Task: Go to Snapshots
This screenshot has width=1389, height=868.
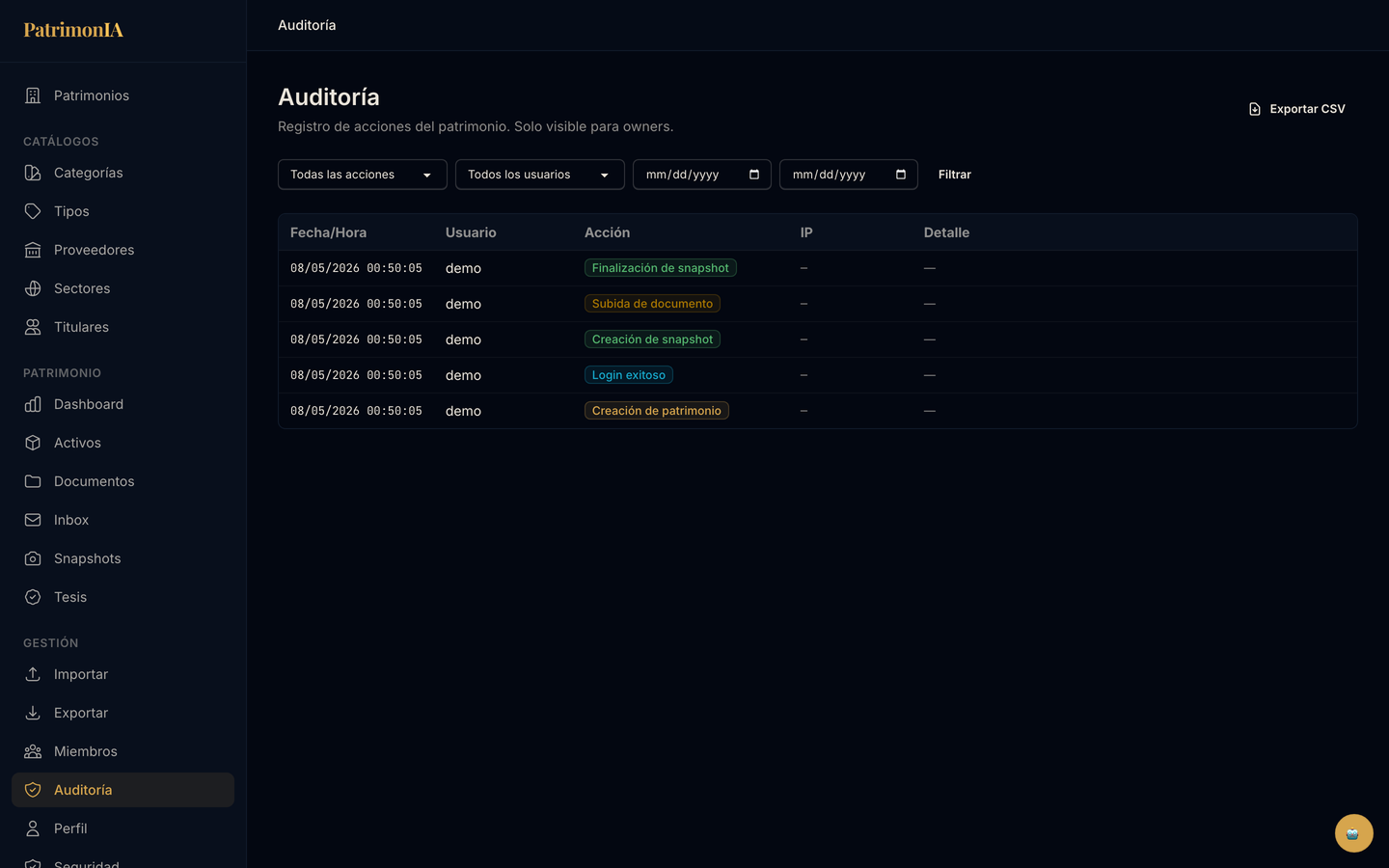Action: click(123, 558)
